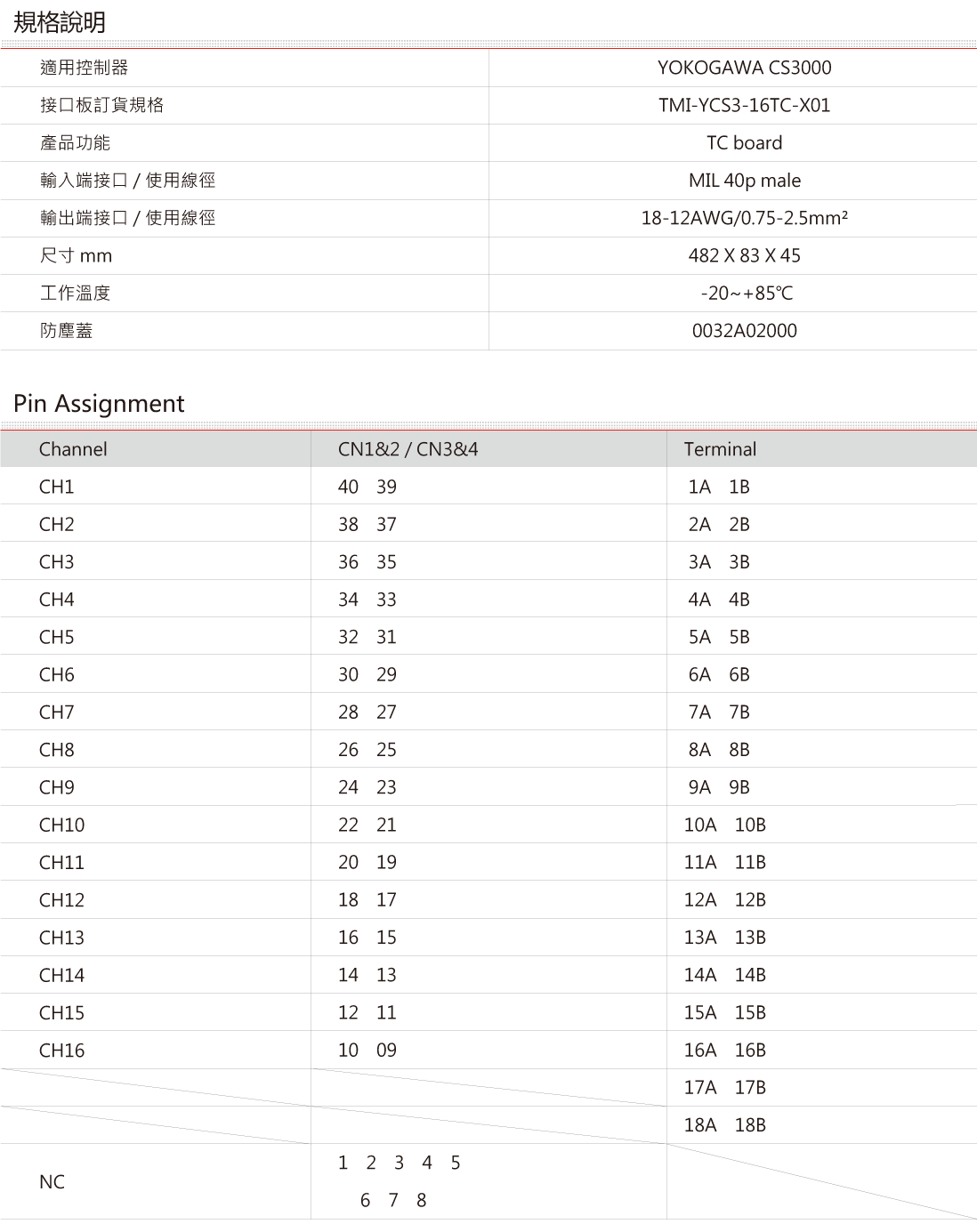This screenshot has width=977, height=1232.
Task: Select the CH1 channel cell
Action: [x=56, y=487]
